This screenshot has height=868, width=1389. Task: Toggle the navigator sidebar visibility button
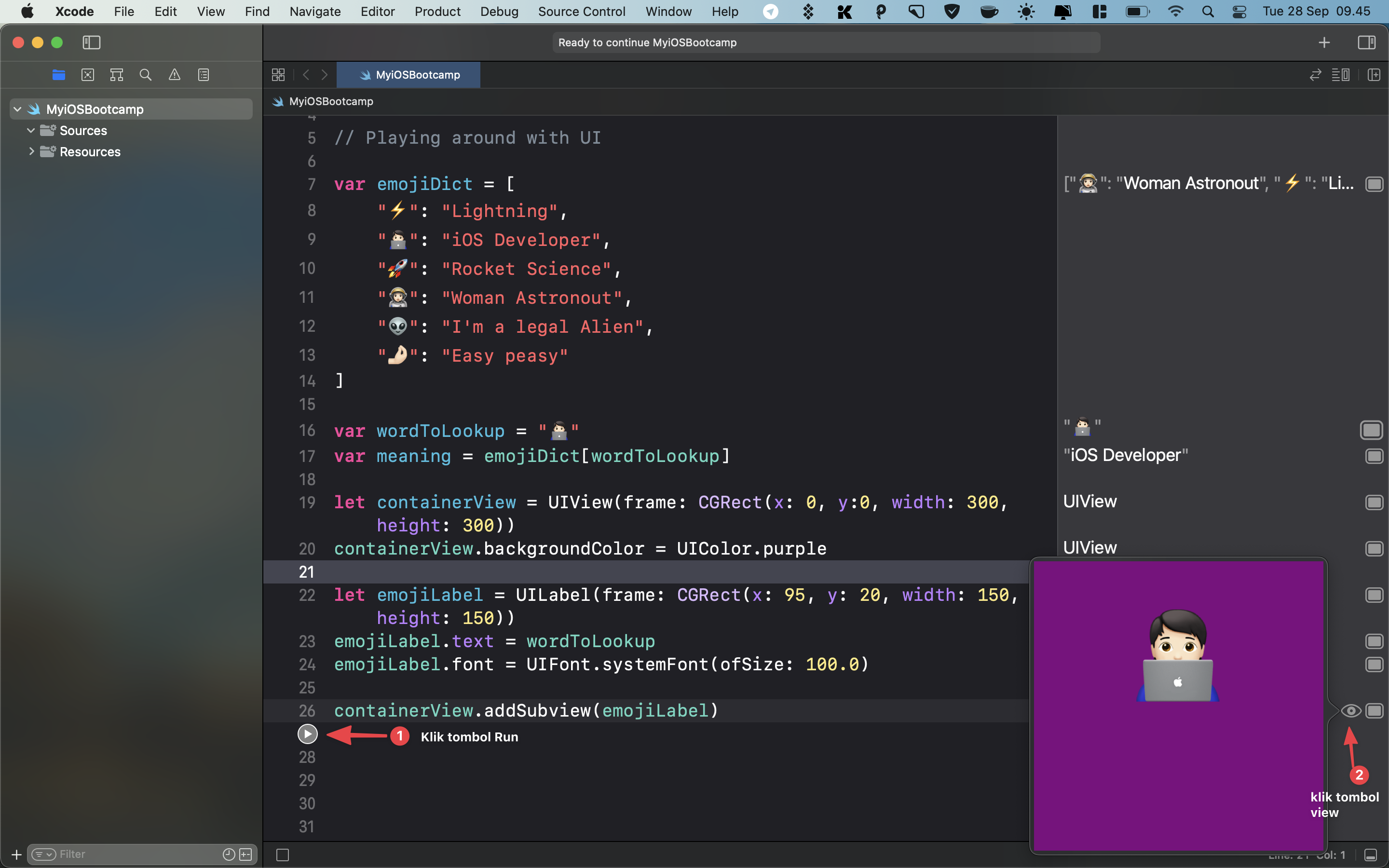pyautogui.click(x=91, y=42)
